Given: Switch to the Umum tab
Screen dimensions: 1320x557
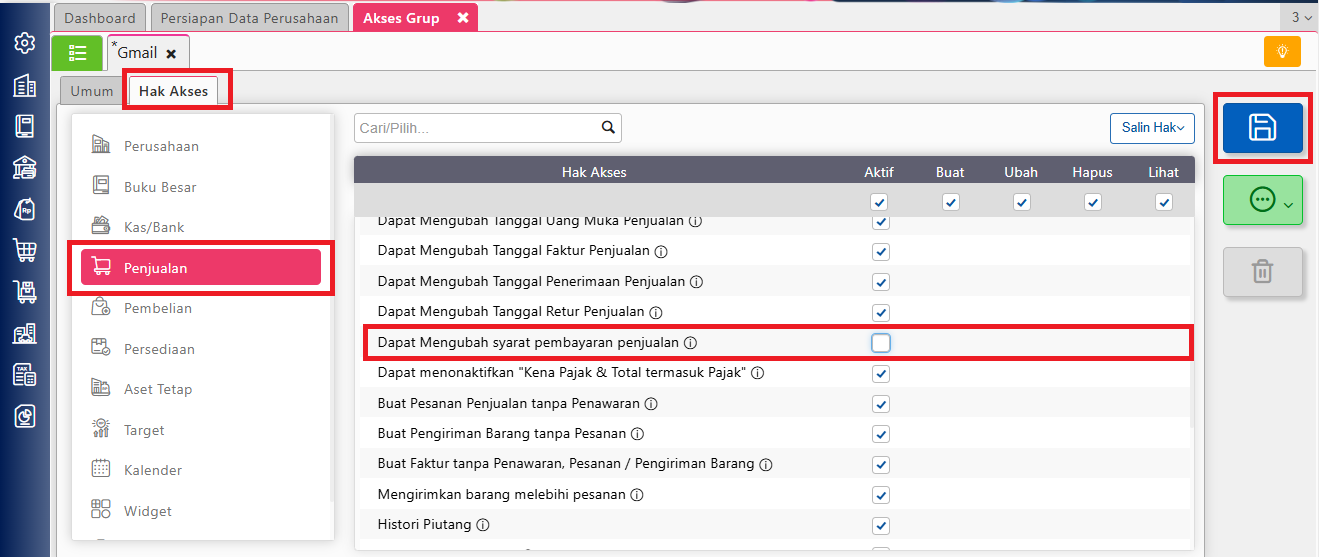Looking at the screenshot, I should 92,91.
